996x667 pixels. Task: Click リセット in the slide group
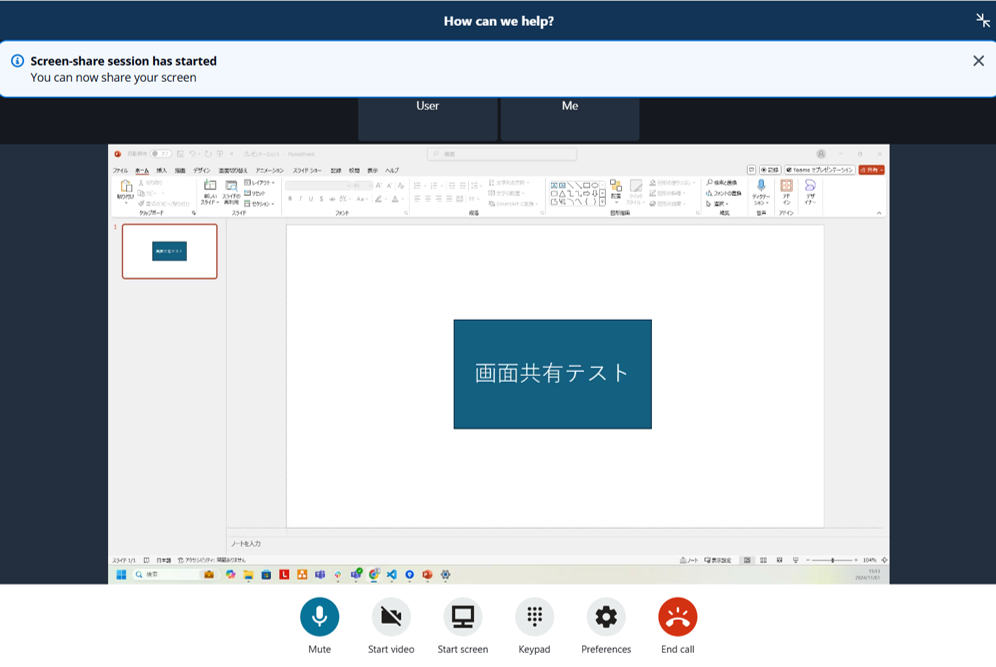pos(255,193)
